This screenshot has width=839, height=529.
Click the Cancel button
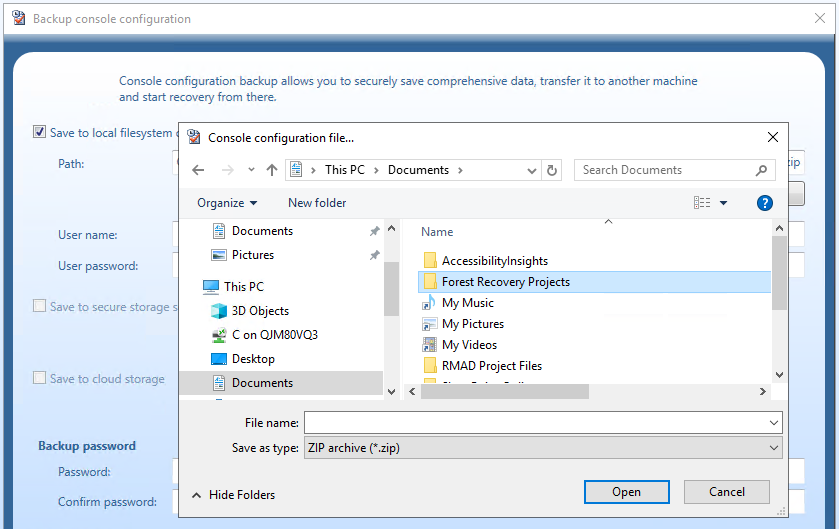pyautogui.click(x=727, y=492)
